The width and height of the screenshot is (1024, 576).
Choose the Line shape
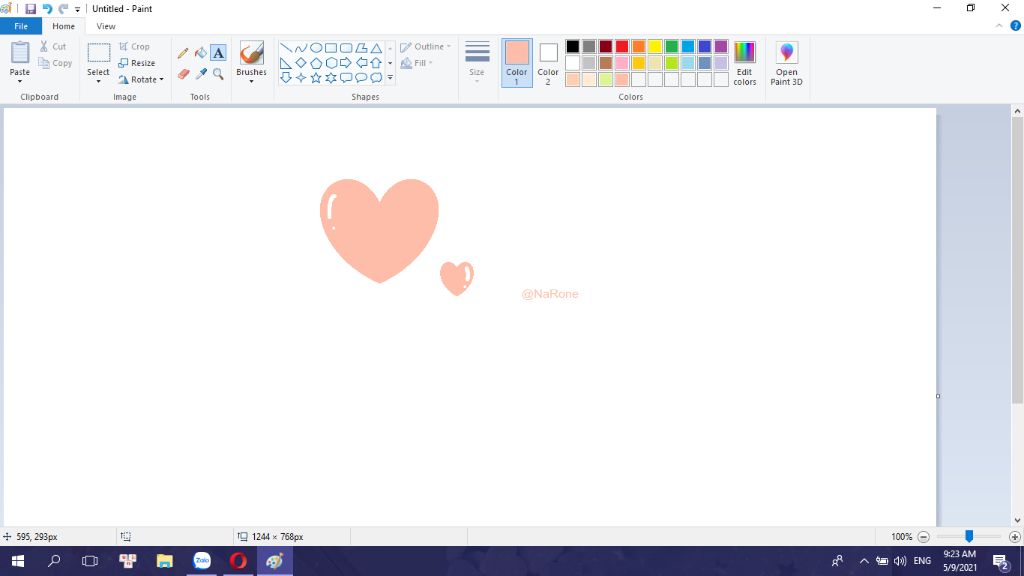click(x=285, y=48)
